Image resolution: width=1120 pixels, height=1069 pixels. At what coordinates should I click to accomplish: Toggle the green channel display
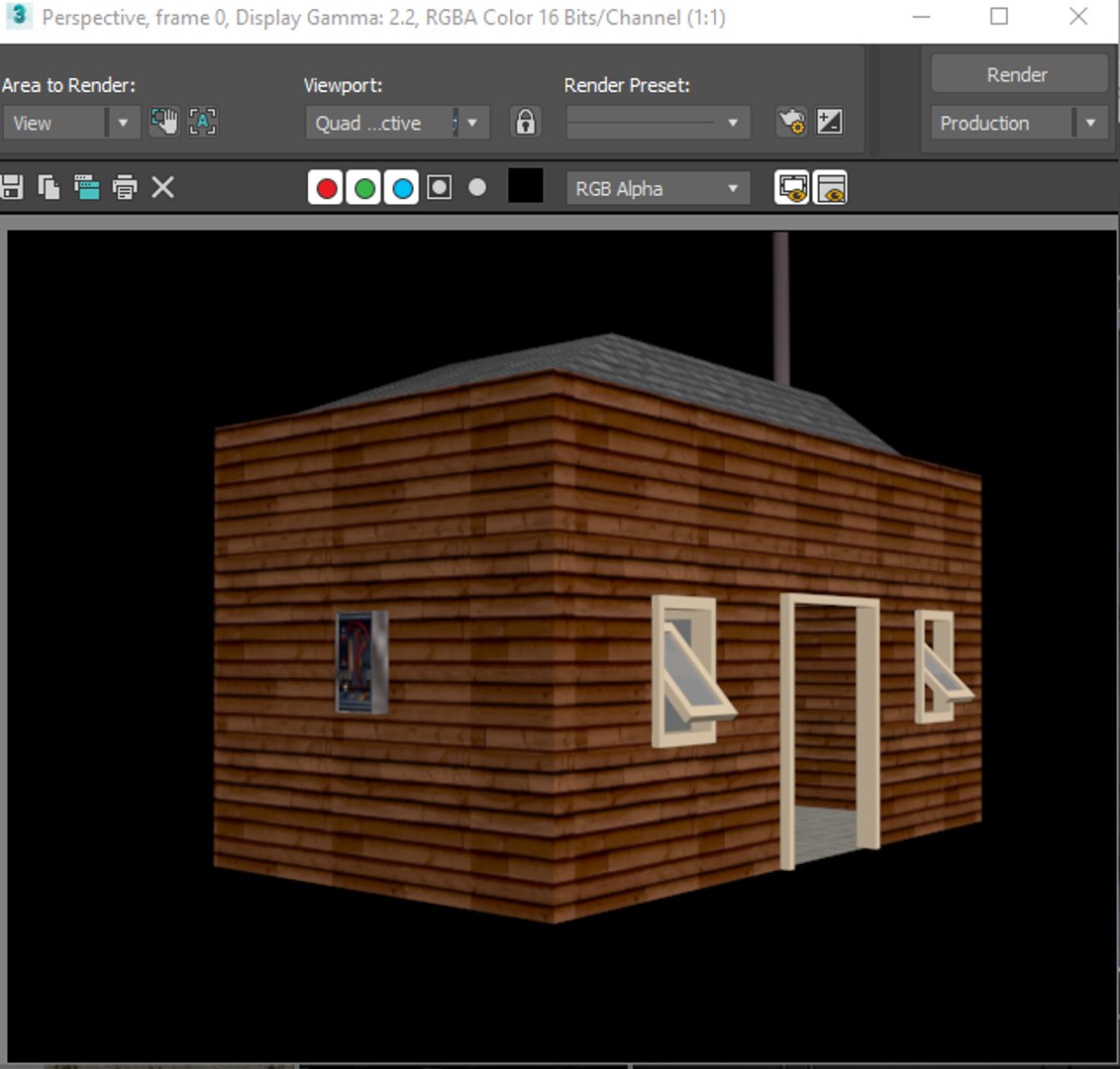coord(363,188)
